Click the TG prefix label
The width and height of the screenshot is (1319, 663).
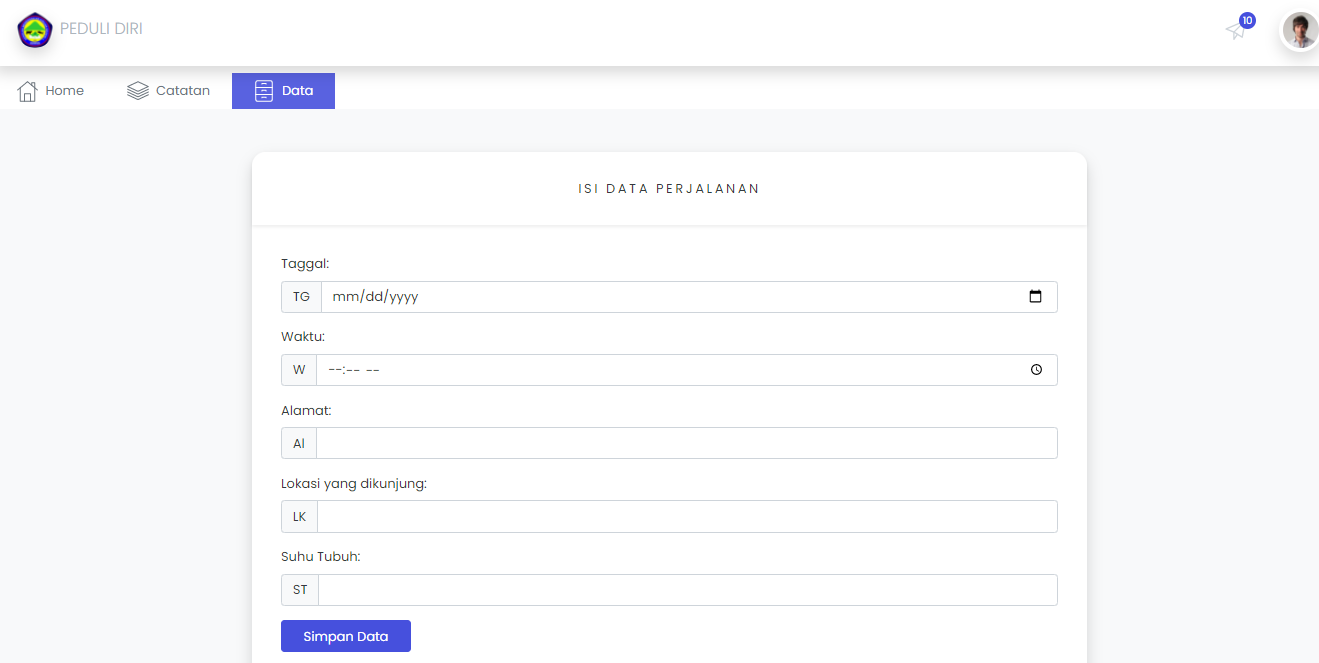300,296
